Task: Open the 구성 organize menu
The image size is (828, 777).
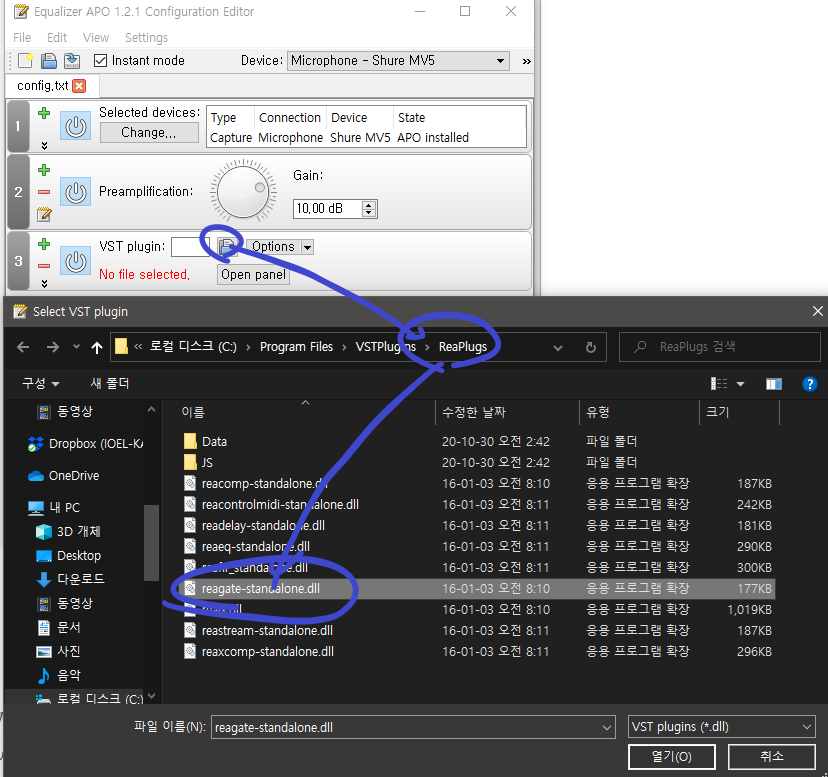Action: [41, 383]
